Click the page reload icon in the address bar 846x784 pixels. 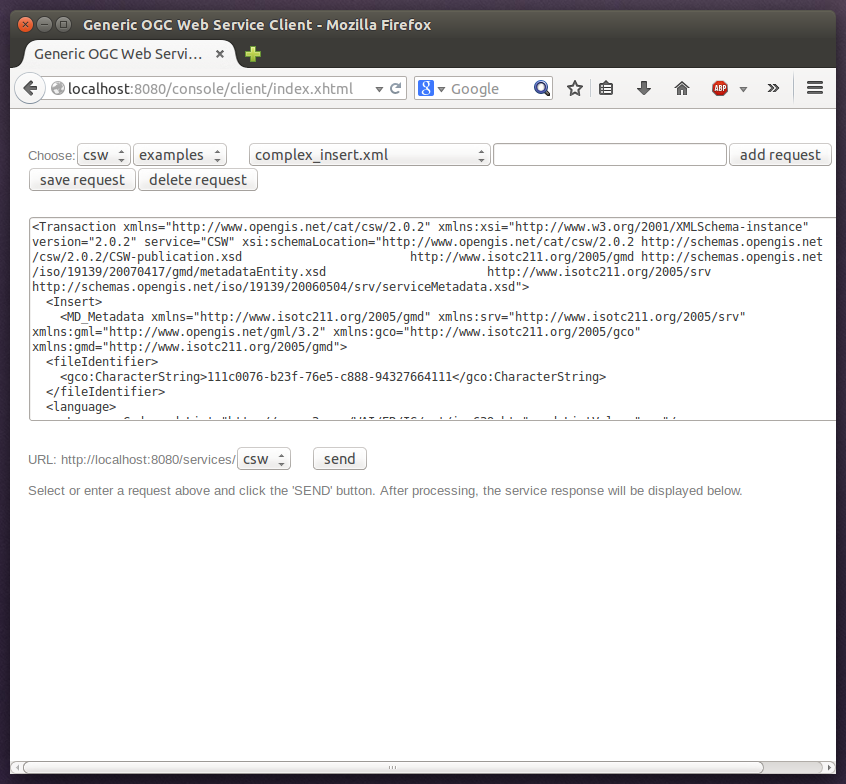394,88
